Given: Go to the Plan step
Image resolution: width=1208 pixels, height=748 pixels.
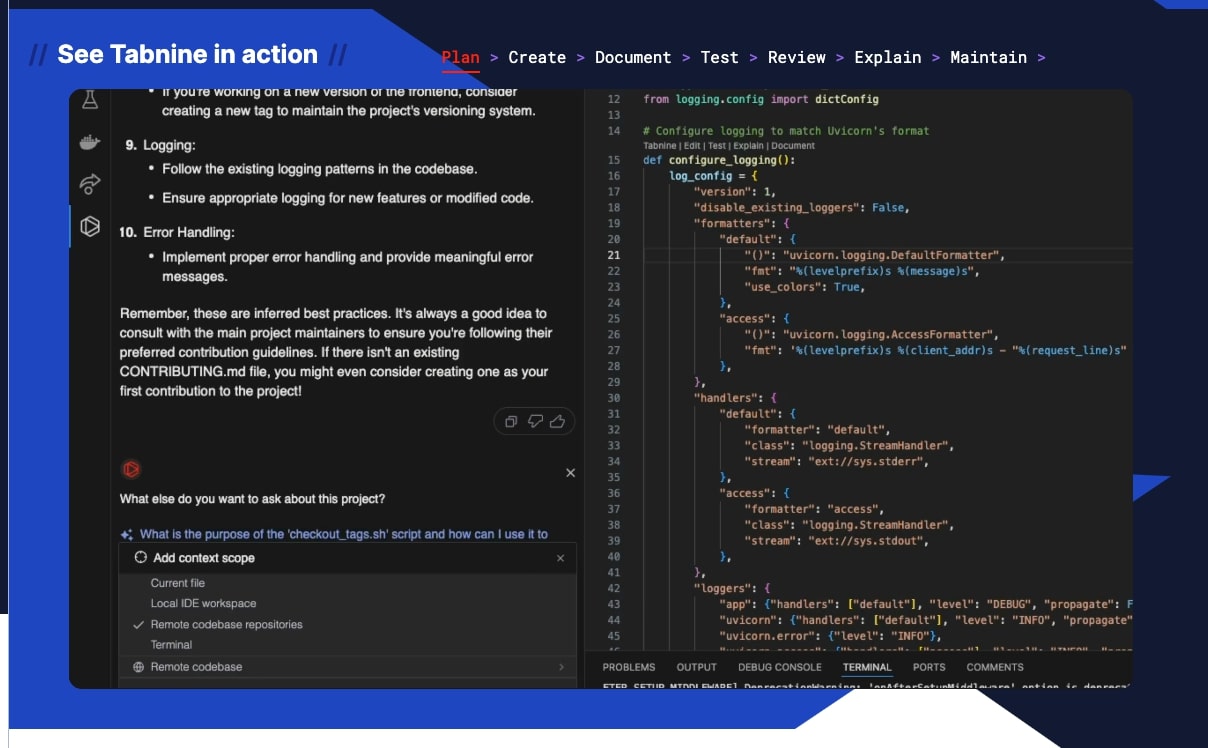Looking at the screenshot, I should click(460, 57).
